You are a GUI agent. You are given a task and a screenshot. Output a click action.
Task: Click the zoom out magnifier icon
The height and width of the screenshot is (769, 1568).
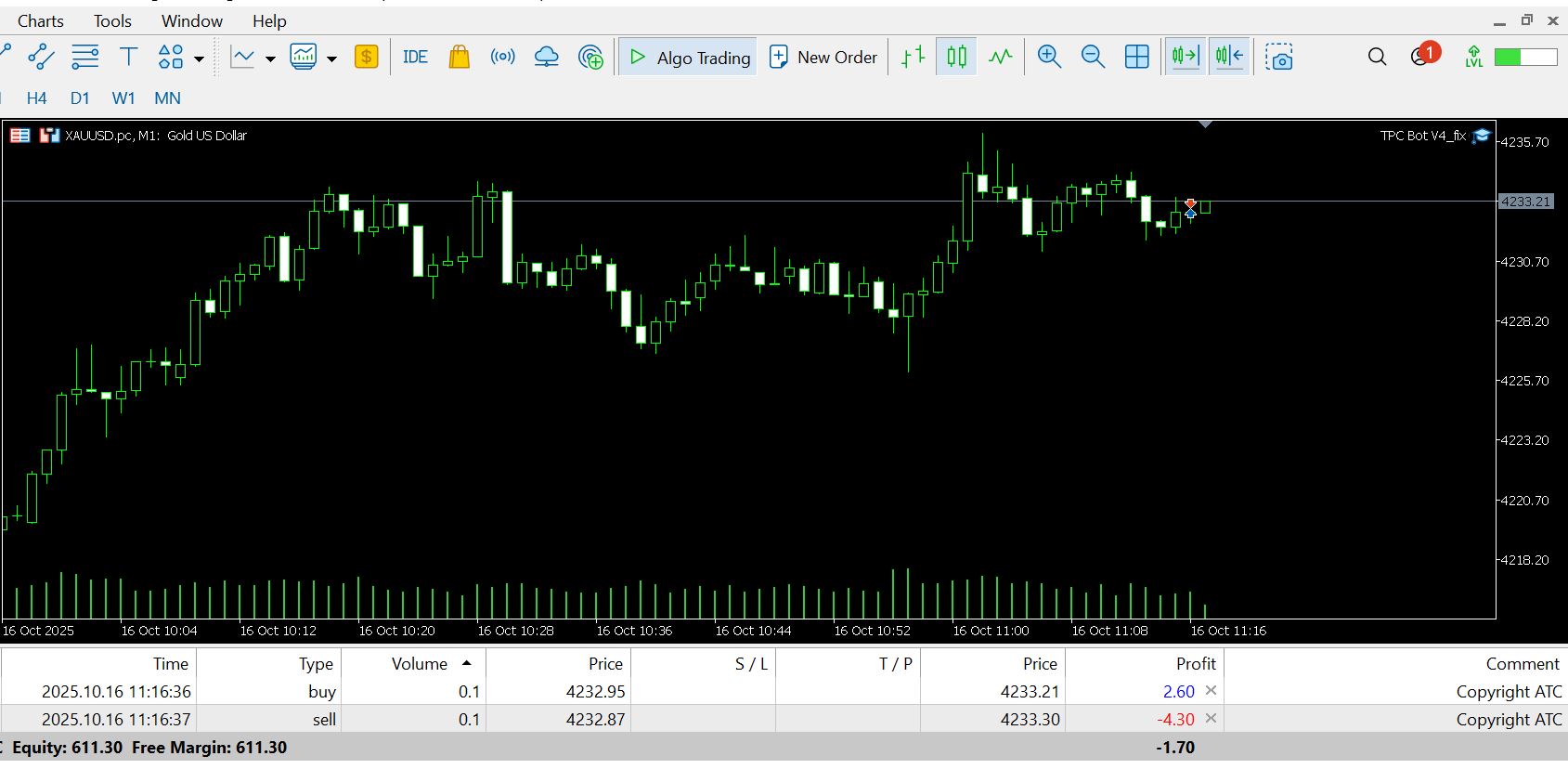click(x=1093, y=58)
